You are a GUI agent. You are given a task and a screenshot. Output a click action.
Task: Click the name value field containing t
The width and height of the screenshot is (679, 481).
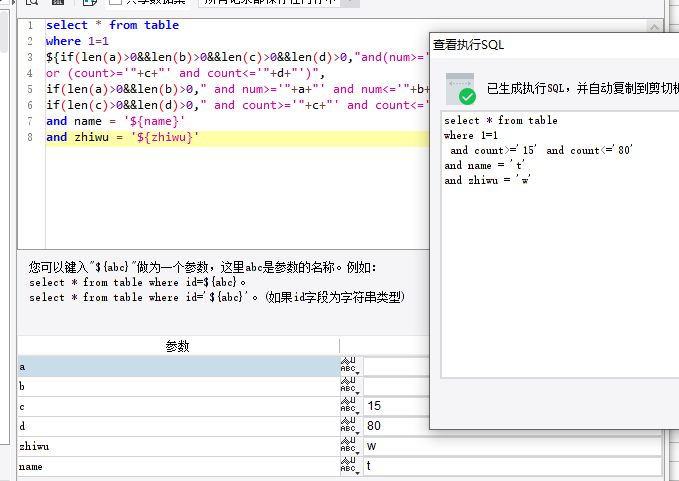tap(513, 466)
